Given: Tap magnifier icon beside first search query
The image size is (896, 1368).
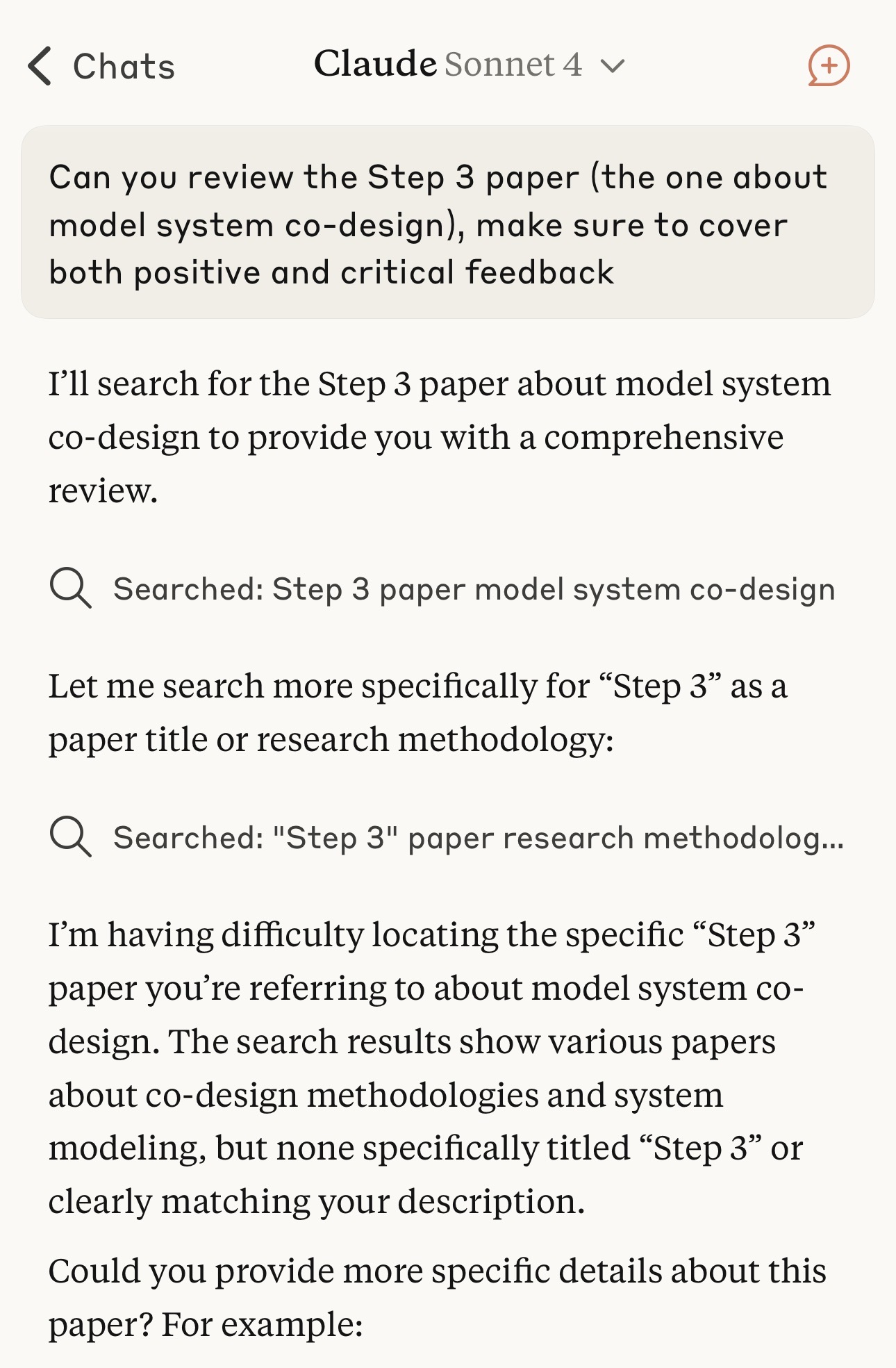Looking at the screenshot, I should 71,588.
